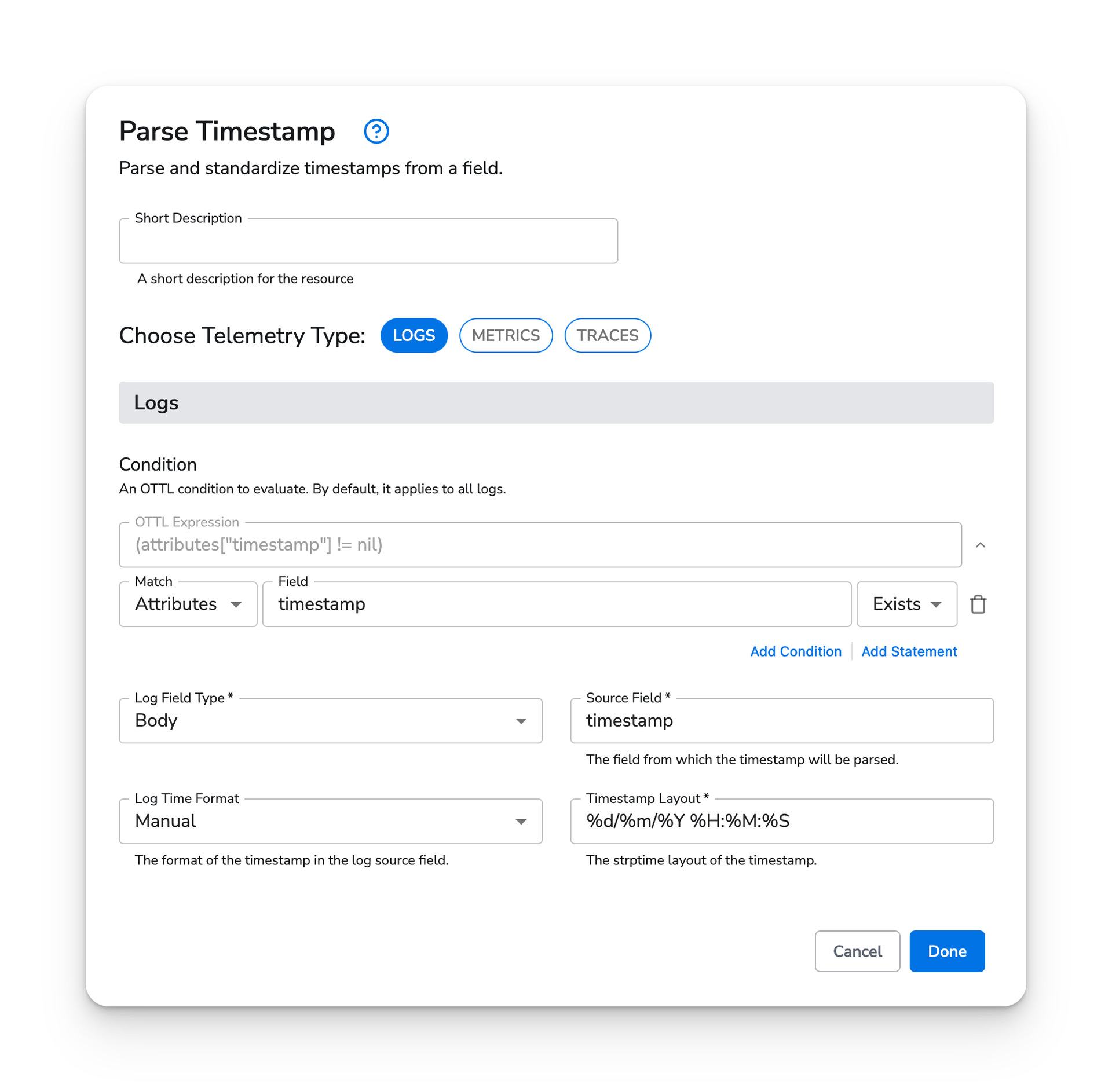This screenshot has width=1112, height=1092.
Task: Click the expand arrow on Match Attributes dropdown
Action: click(x=237, y=604)
